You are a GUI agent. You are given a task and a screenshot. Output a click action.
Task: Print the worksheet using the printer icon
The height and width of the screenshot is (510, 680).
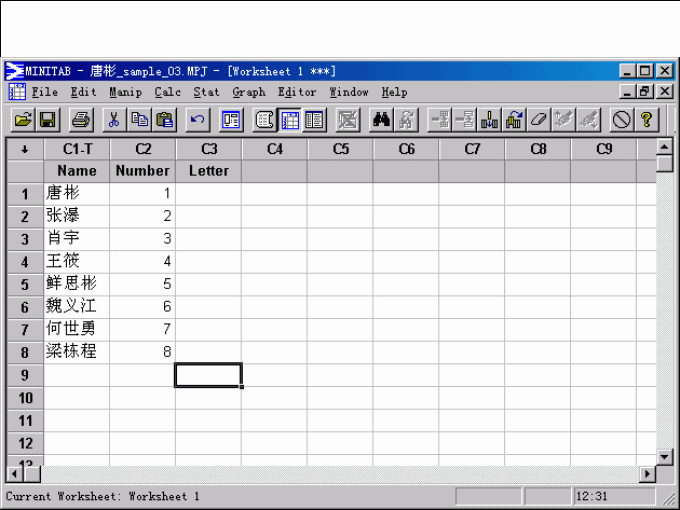pyautogui.click(x=82, y=120)
